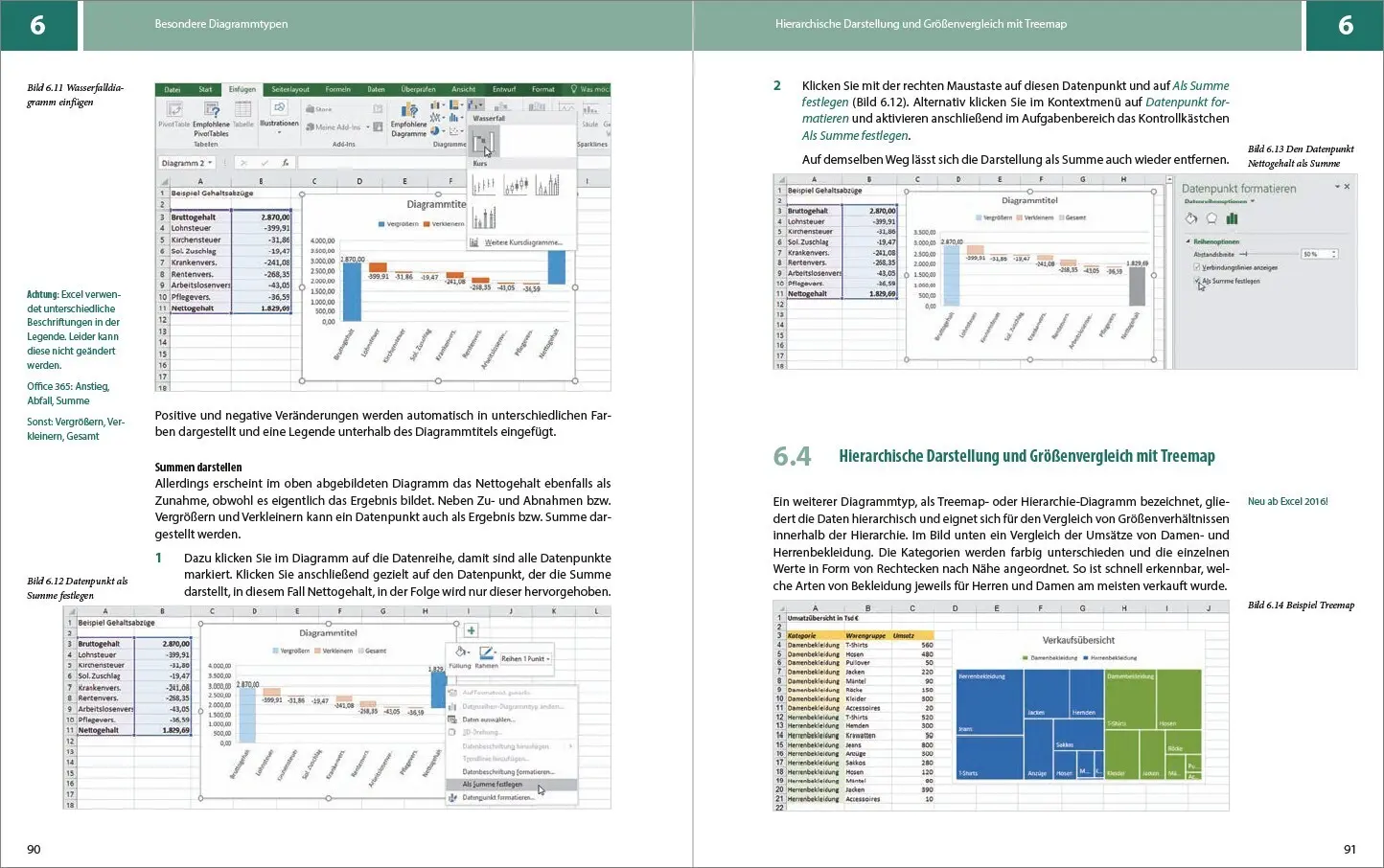
Task: Click Füllung paint bucket icon in mini toolbar
Action: pos(460,651)
